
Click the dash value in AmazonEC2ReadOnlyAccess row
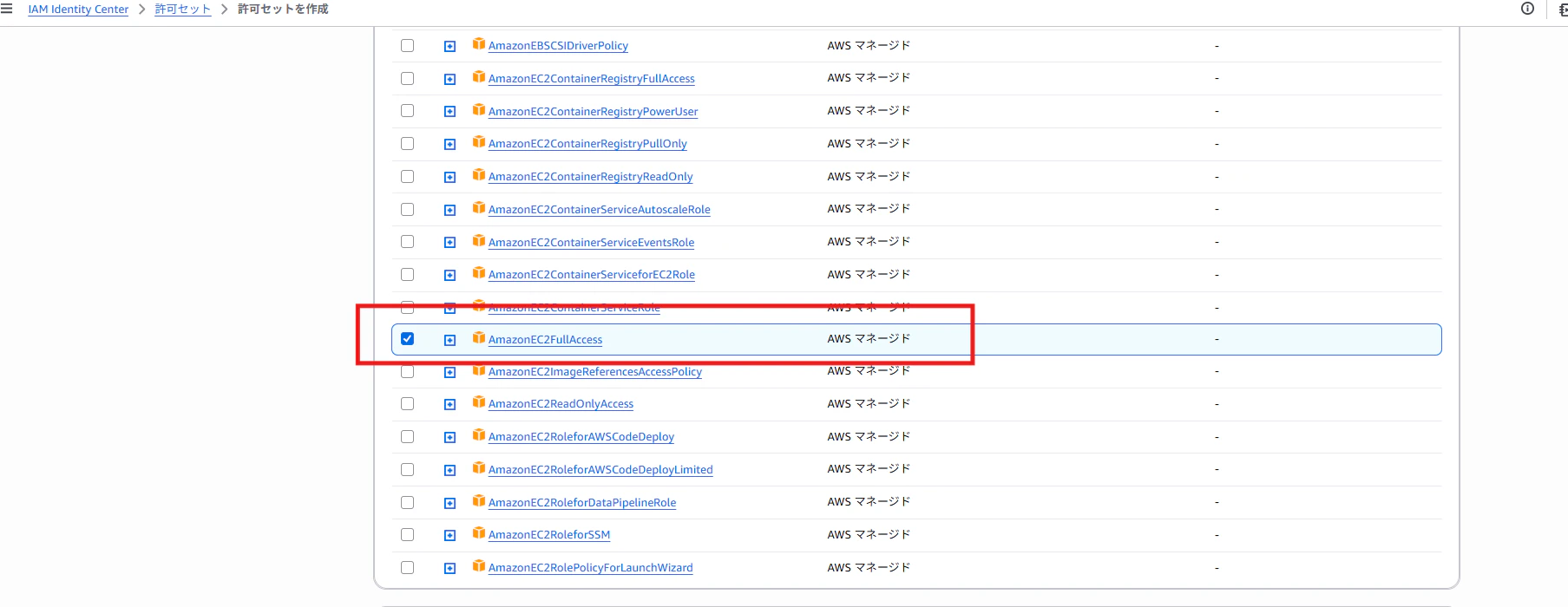coord(1217,404)
